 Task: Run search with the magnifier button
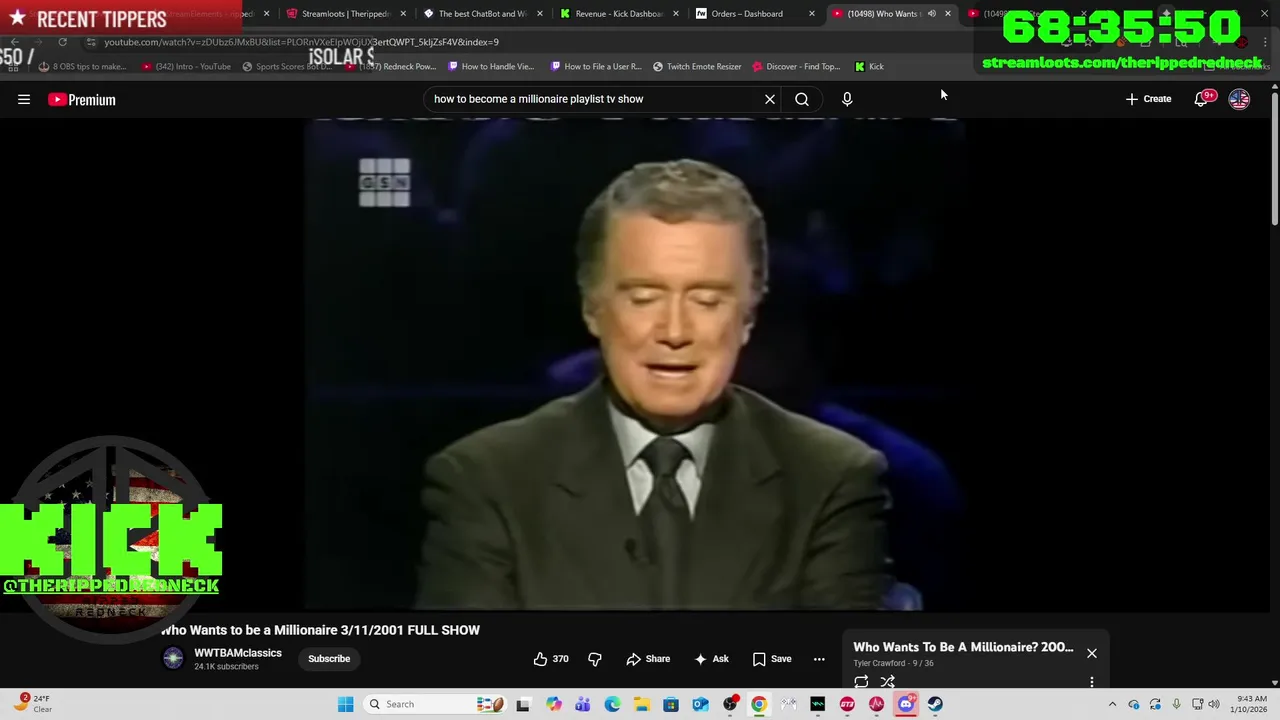[802, 99]
